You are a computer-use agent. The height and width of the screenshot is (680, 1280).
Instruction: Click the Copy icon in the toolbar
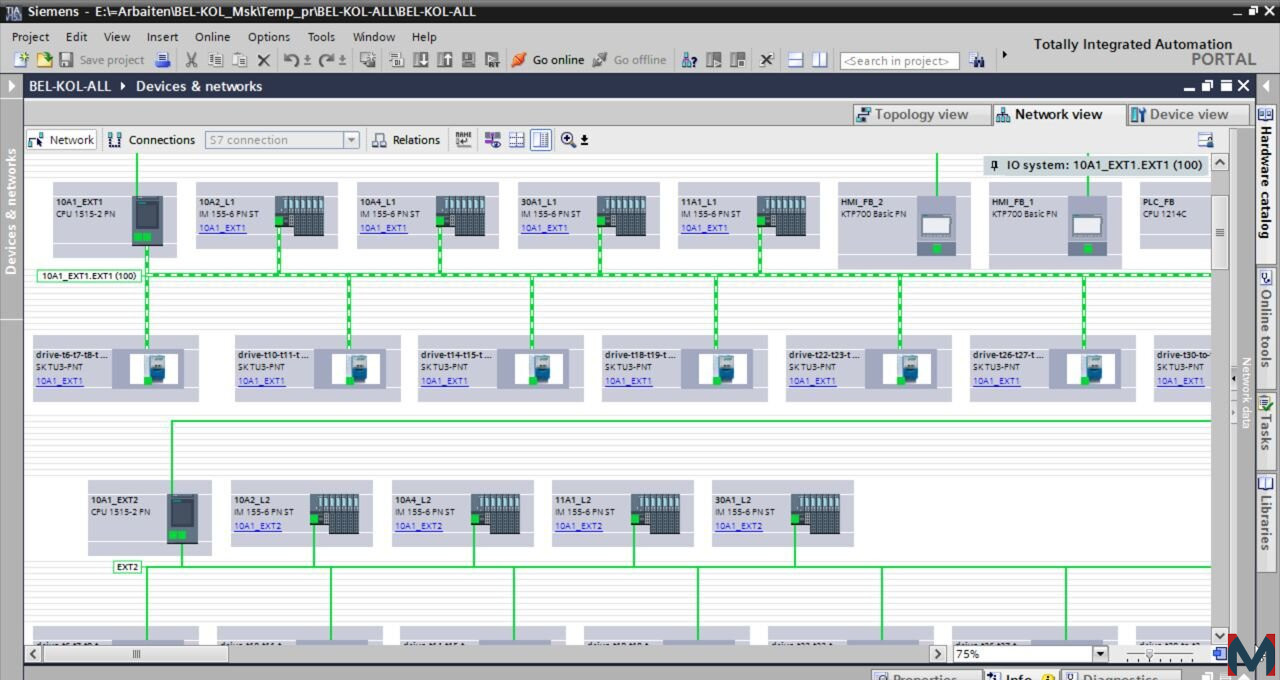pos(215,60)
